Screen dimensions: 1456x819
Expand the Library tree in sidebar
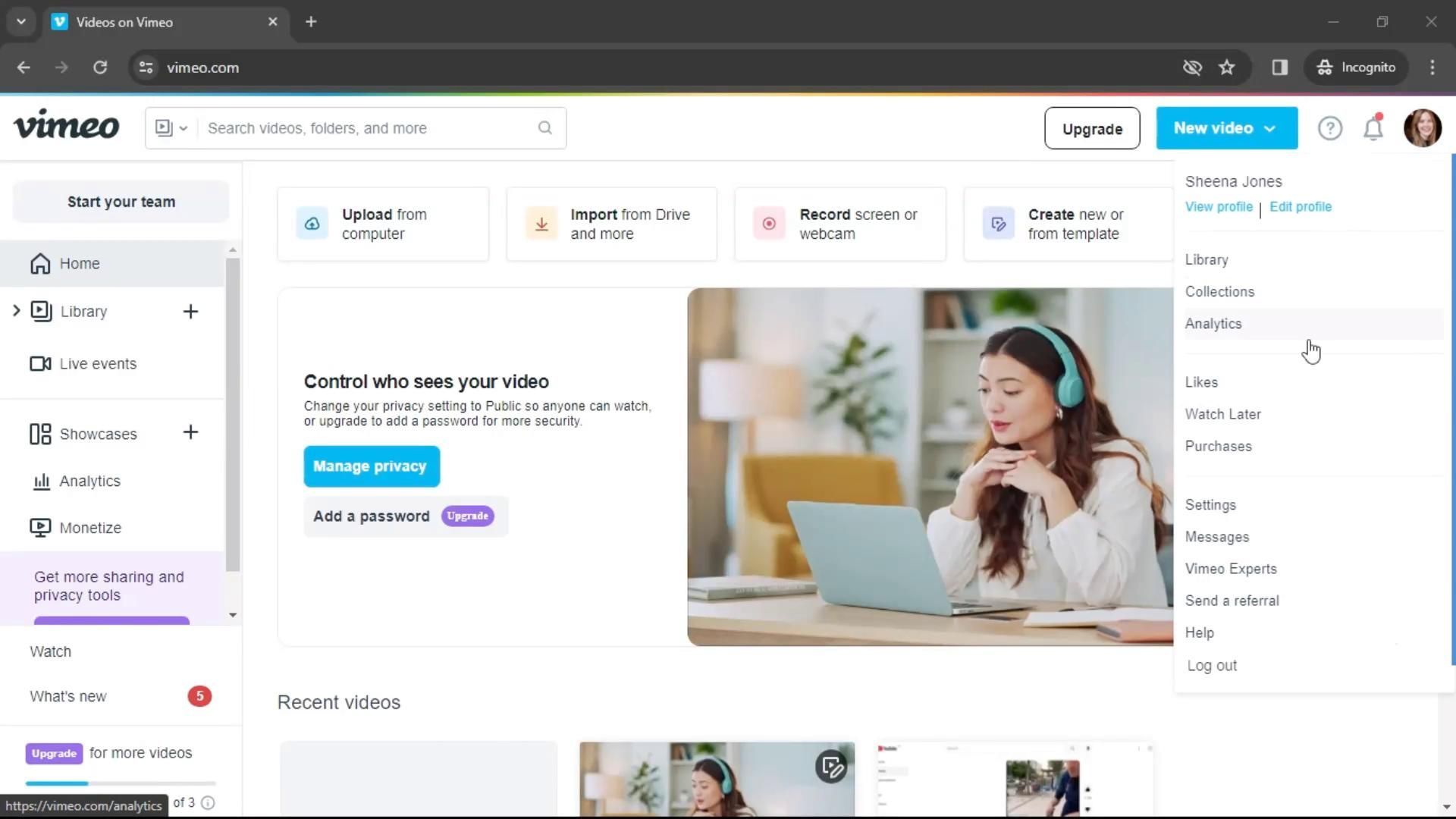pos(16,311)
